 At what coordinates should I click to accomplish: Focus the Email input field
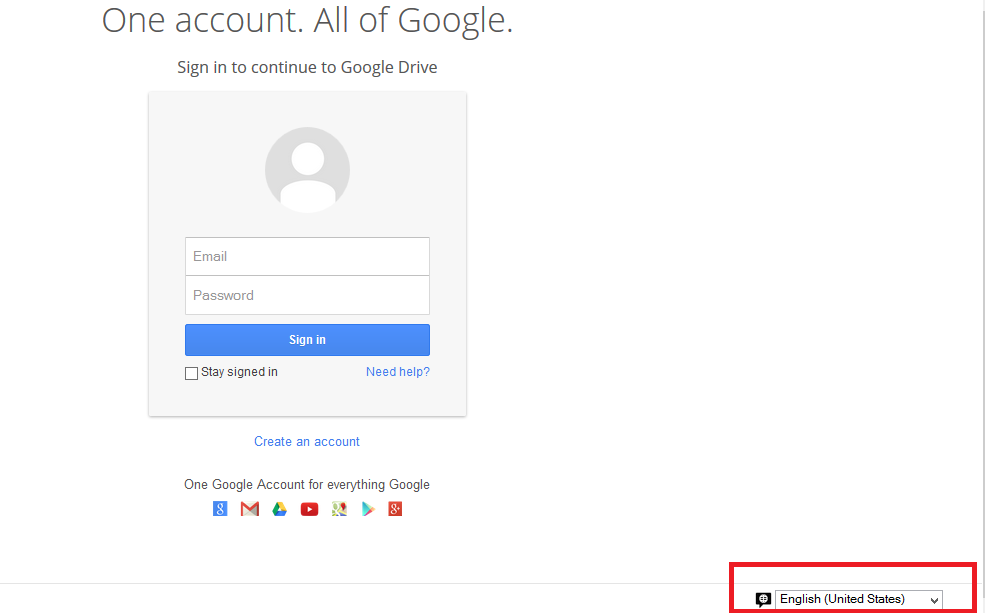(307, 256)
